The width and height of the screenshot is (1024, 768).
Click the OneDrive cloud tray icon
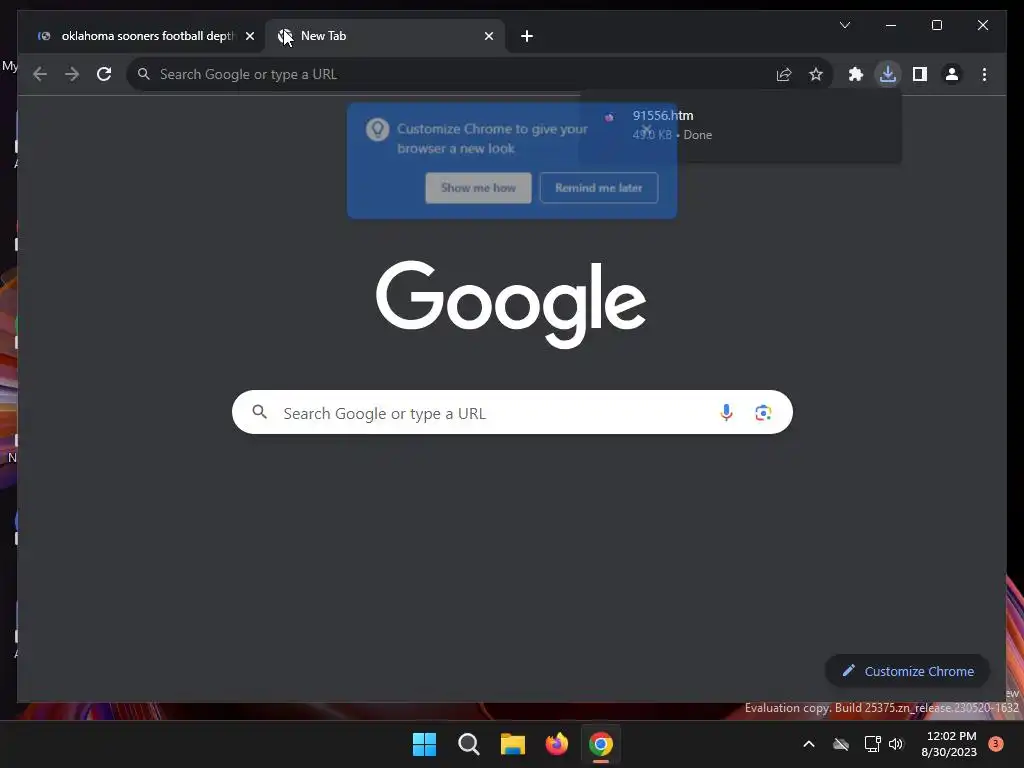click(x=841, y=744)
